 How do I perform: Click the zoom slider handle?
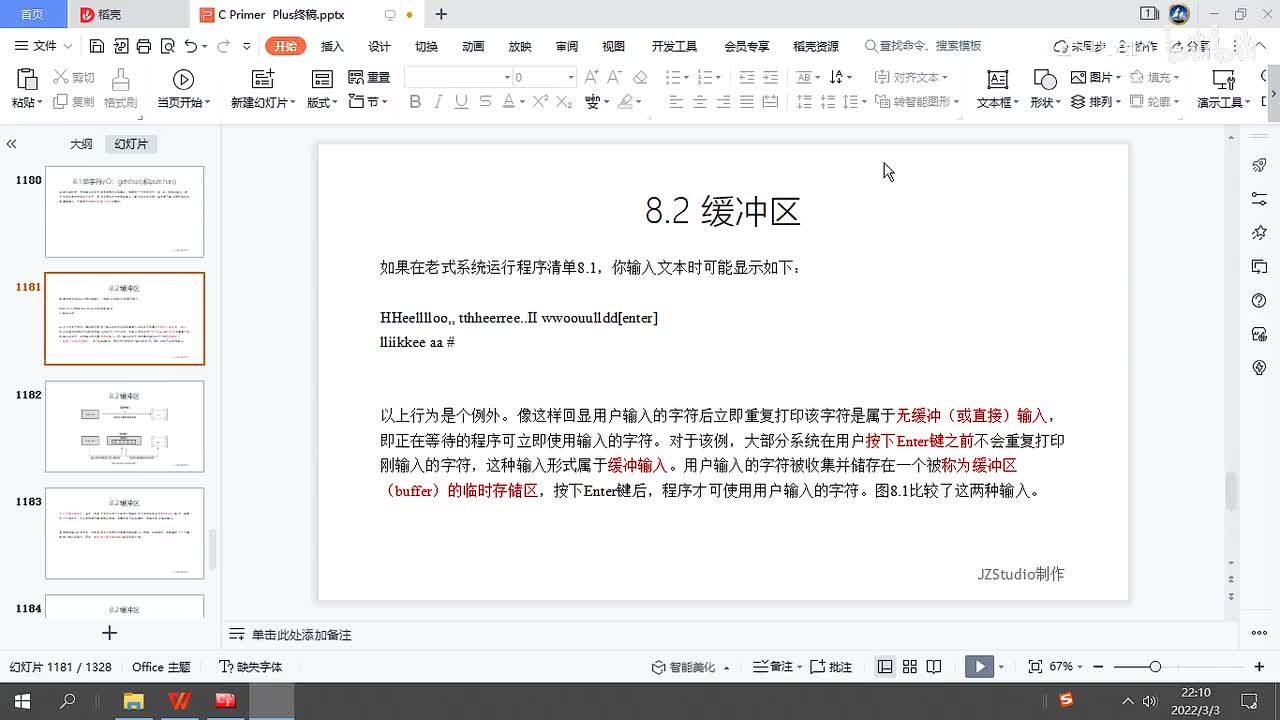tap(1155, 667)
